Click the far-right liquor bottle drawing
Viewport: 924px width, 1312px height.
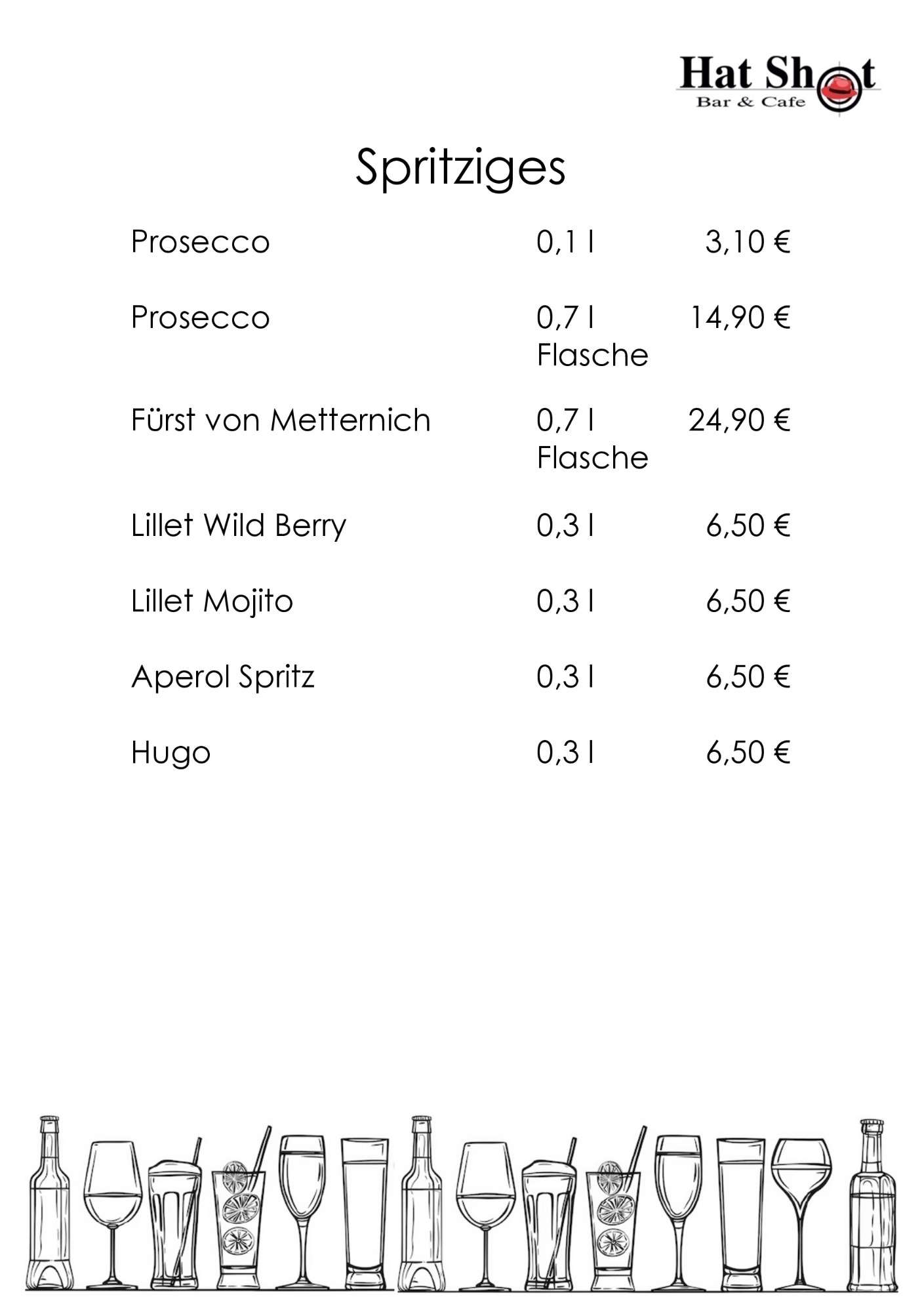pyautogui.click(x=872, y=1204)
